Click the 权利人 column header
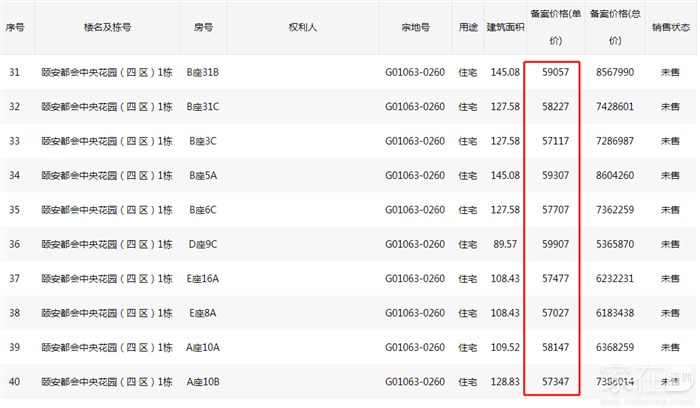 point(302,29)
